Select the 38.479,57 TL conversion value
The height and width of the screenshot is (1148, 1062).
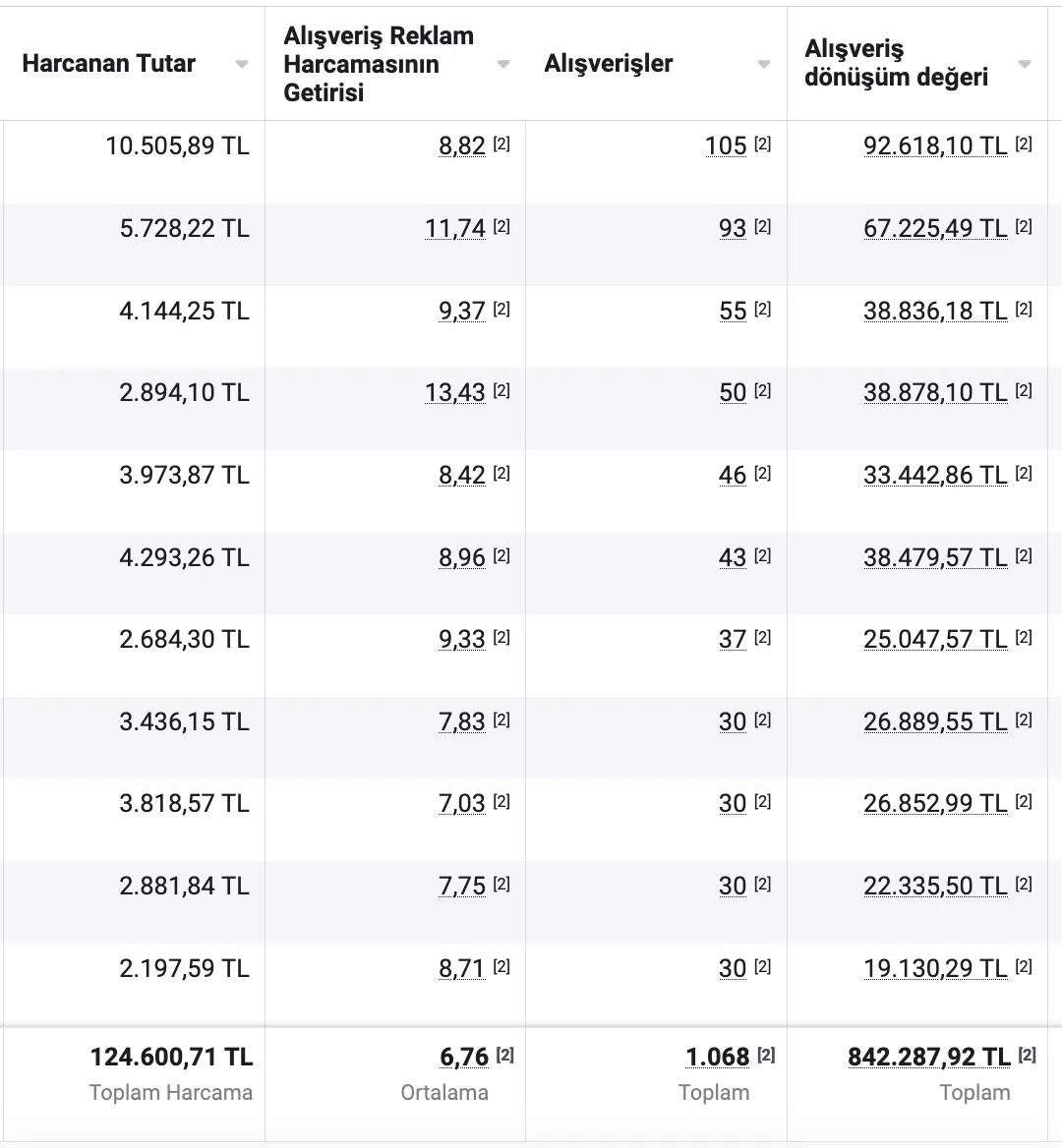pos(935,558)
